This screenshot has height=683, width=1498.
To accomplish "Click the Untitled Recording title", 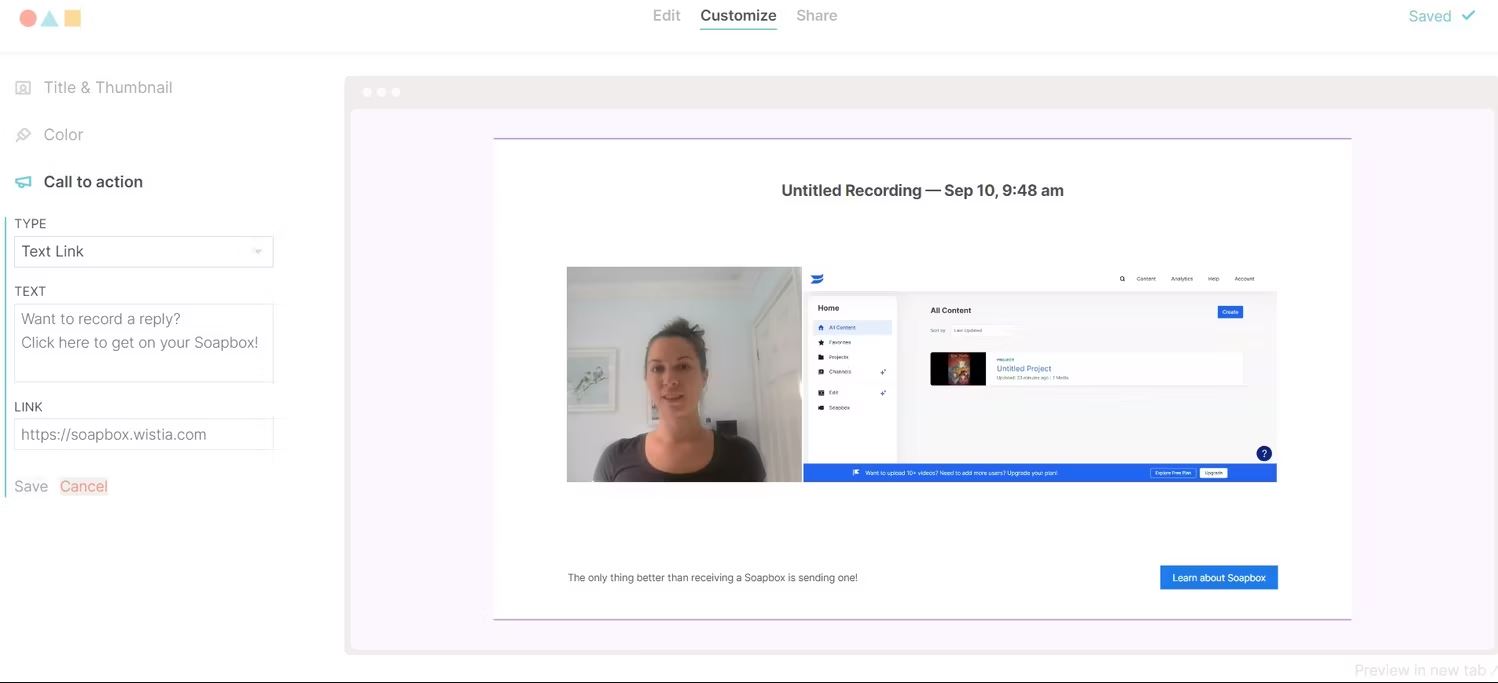I will pos(922,190).
